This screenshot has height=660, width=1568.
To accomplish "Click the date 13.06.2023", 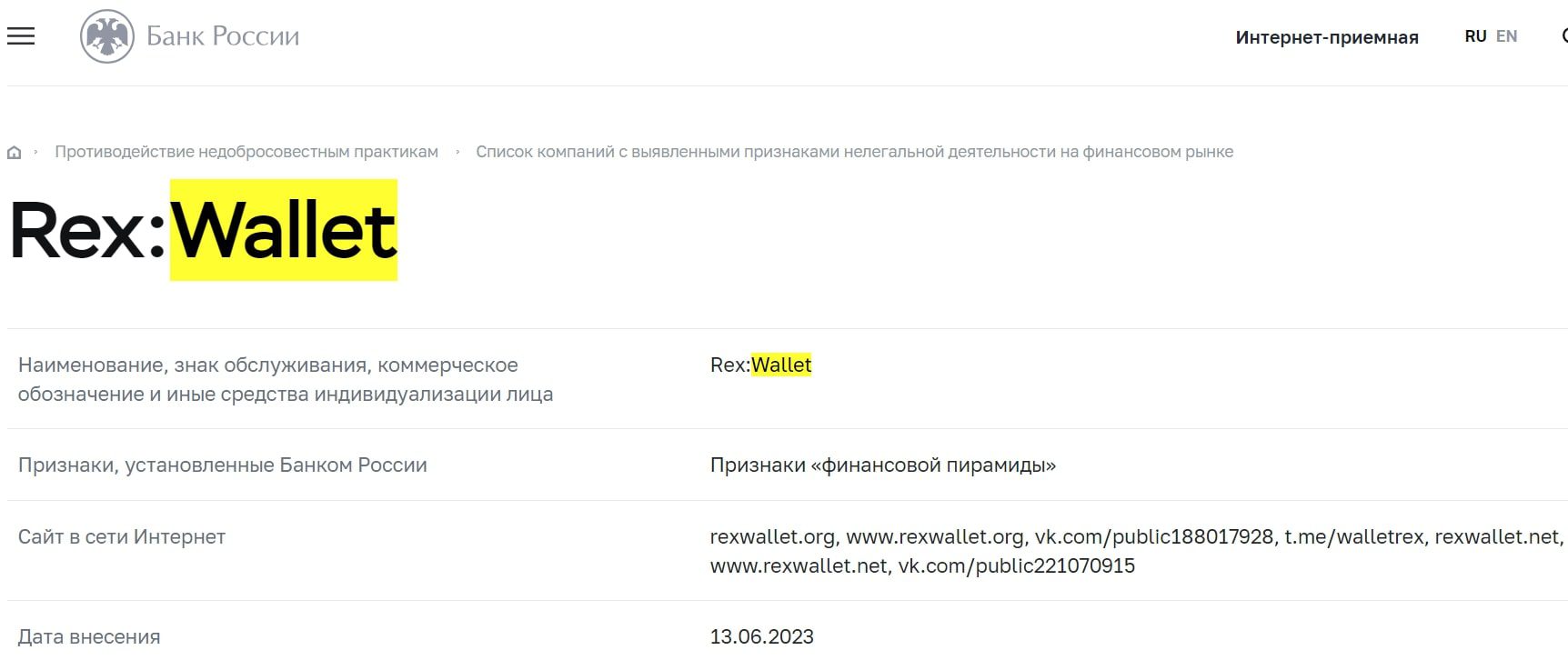I will tap(762, 636).
